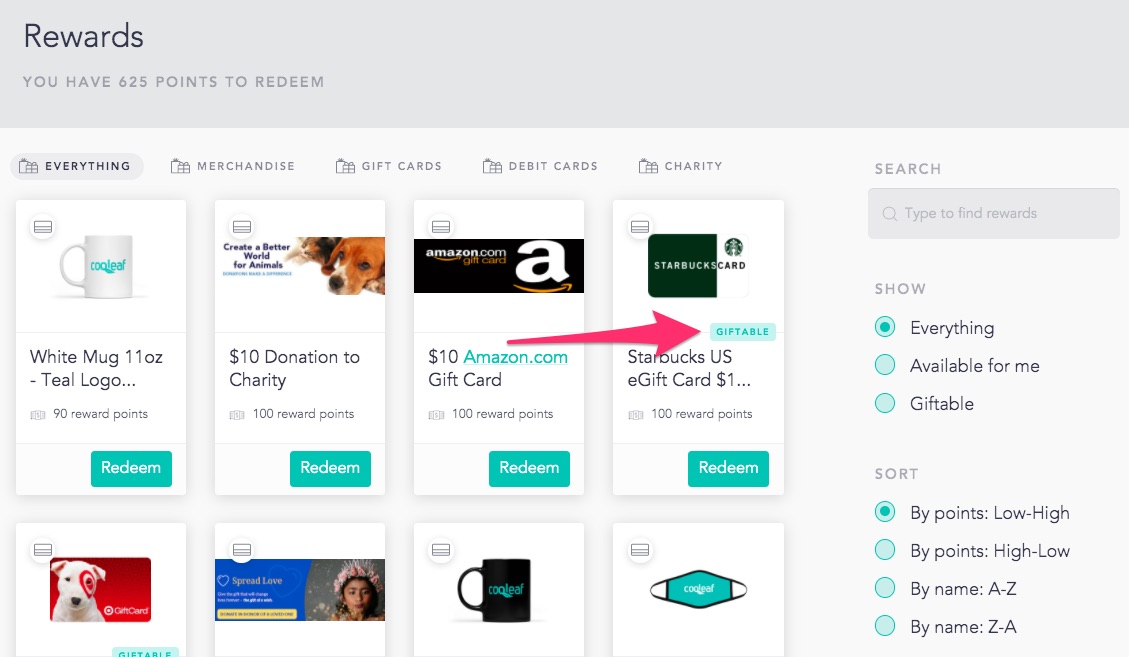The image size is (1129, 657).
Task: Click points icon on Donation to Charity card
Action: [237, 415]
